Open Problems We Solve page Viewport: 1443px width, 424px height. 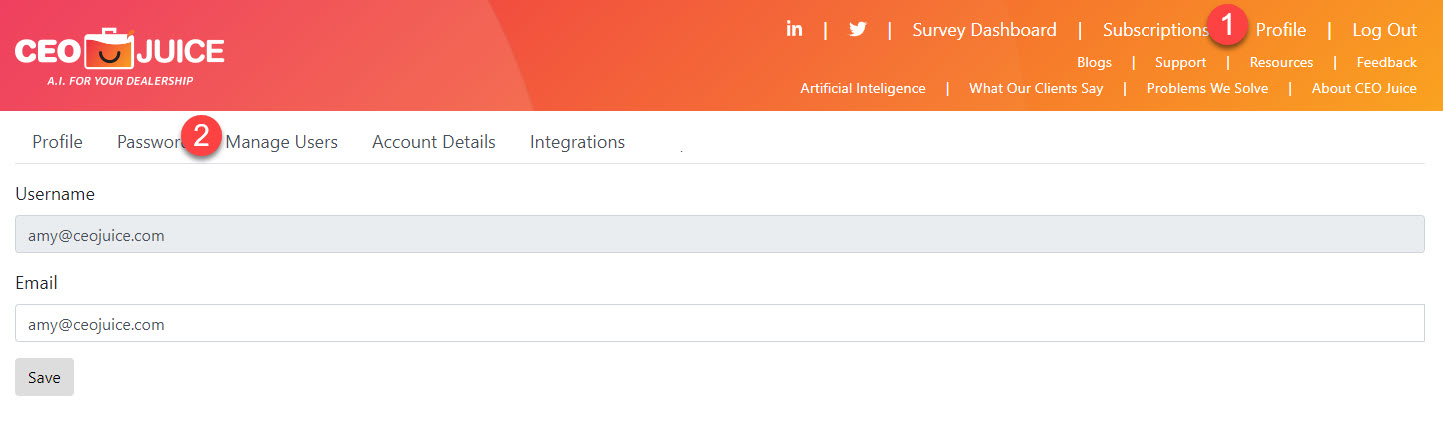coord(1207,88)
